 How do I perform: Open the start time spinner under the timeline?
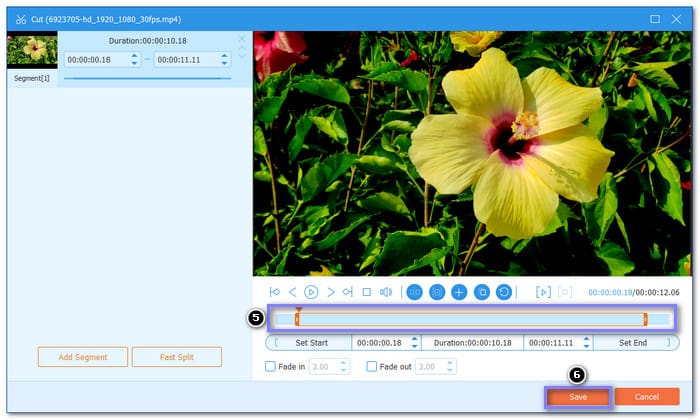tap(414, 342)
